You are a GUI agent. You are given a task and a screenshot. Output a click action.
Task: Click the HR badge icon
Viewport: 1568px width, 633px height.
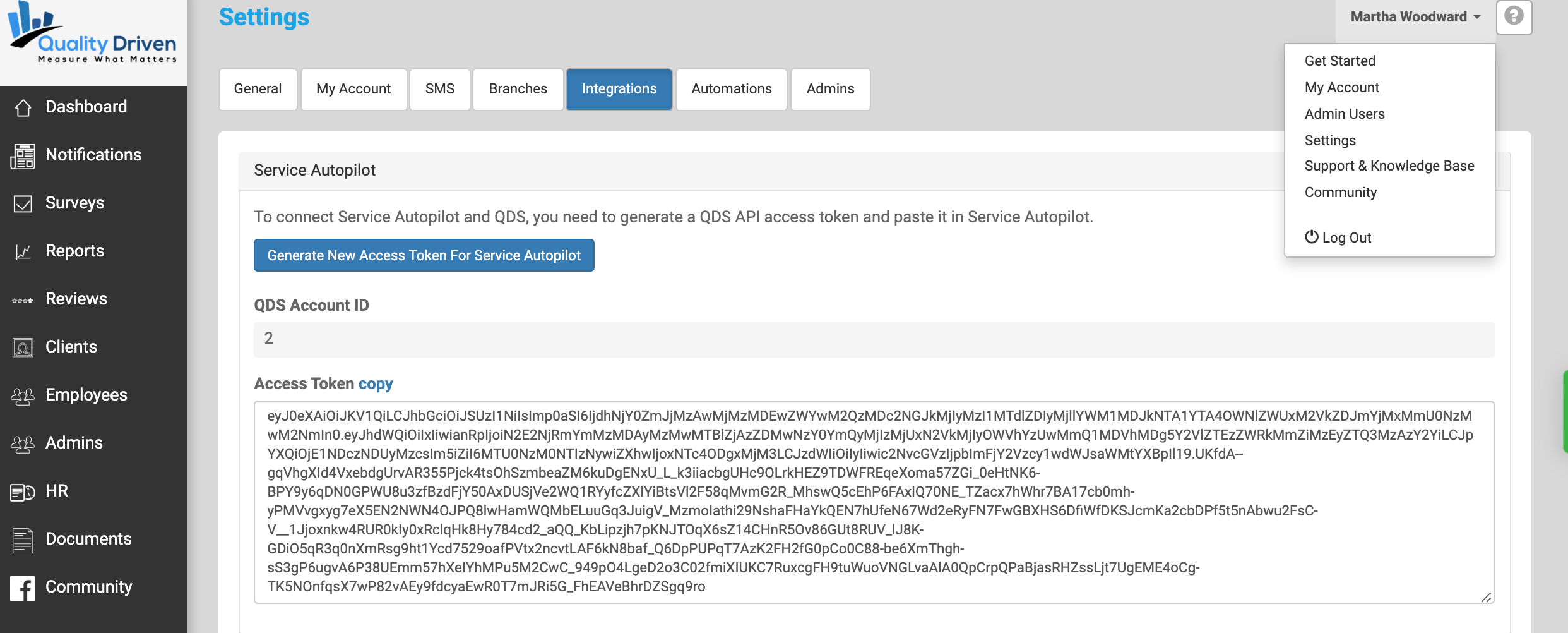click(x=23, y=492)
